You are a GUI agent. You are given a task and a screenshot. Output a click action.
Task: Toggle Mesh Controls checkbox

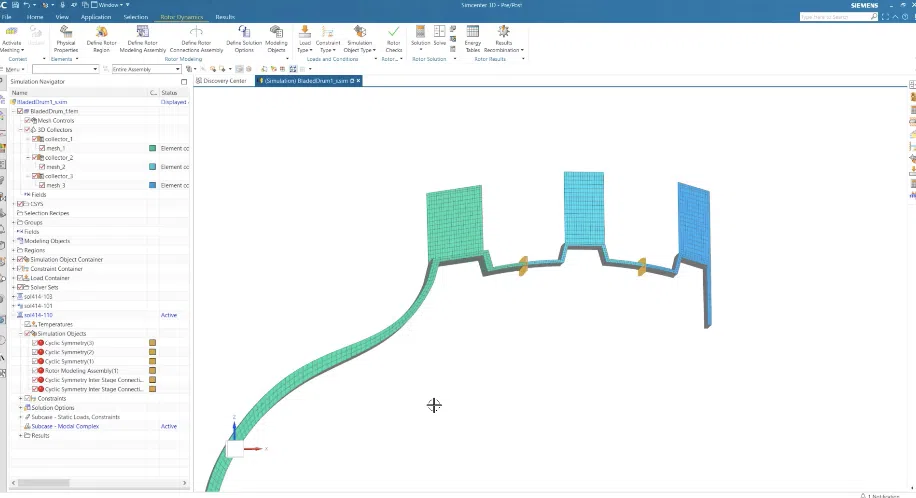point(27,120)
